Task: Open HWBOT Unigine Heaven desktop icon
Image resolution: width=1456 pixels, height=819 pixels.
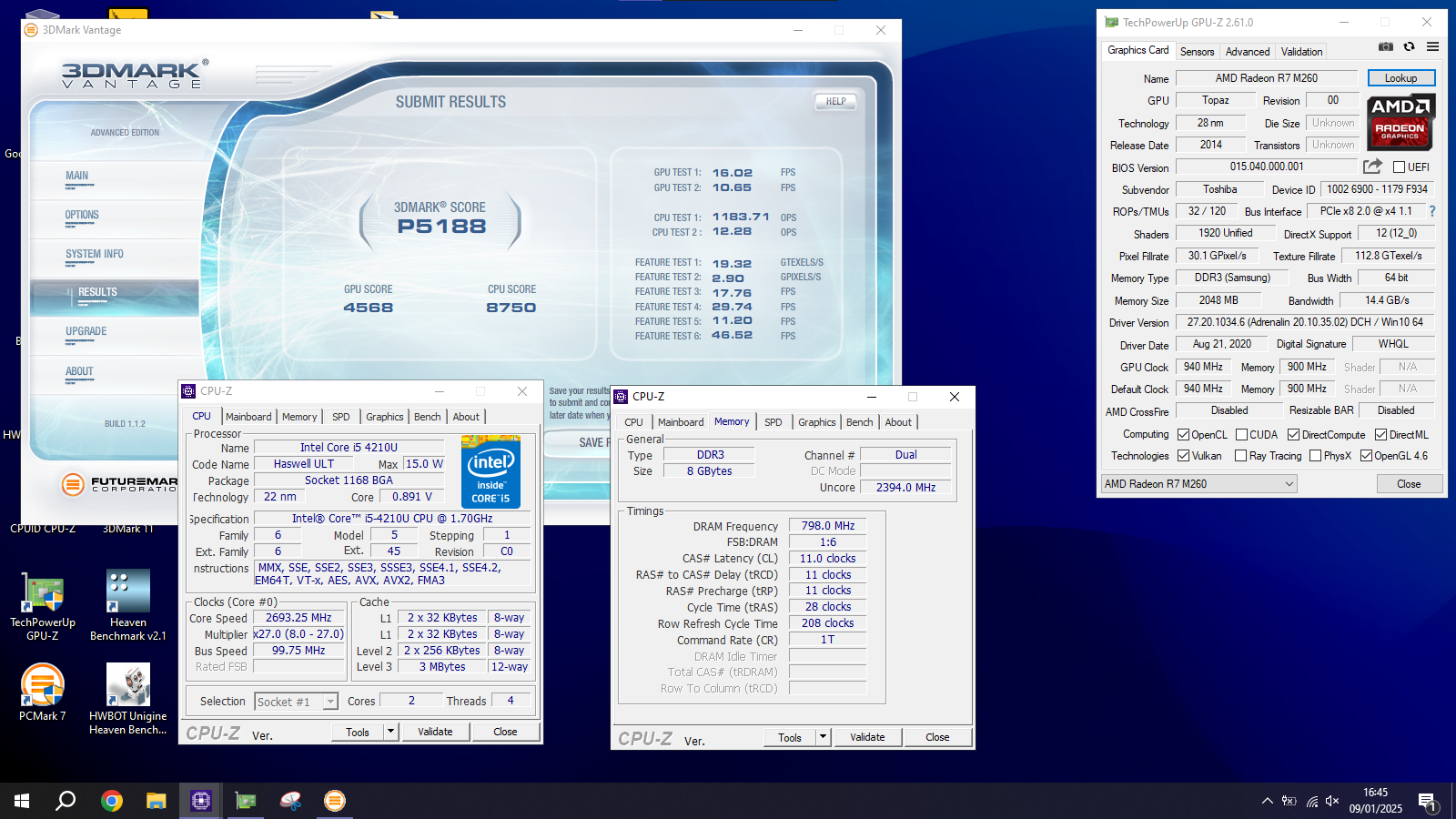Action: (x=128, y=699)
